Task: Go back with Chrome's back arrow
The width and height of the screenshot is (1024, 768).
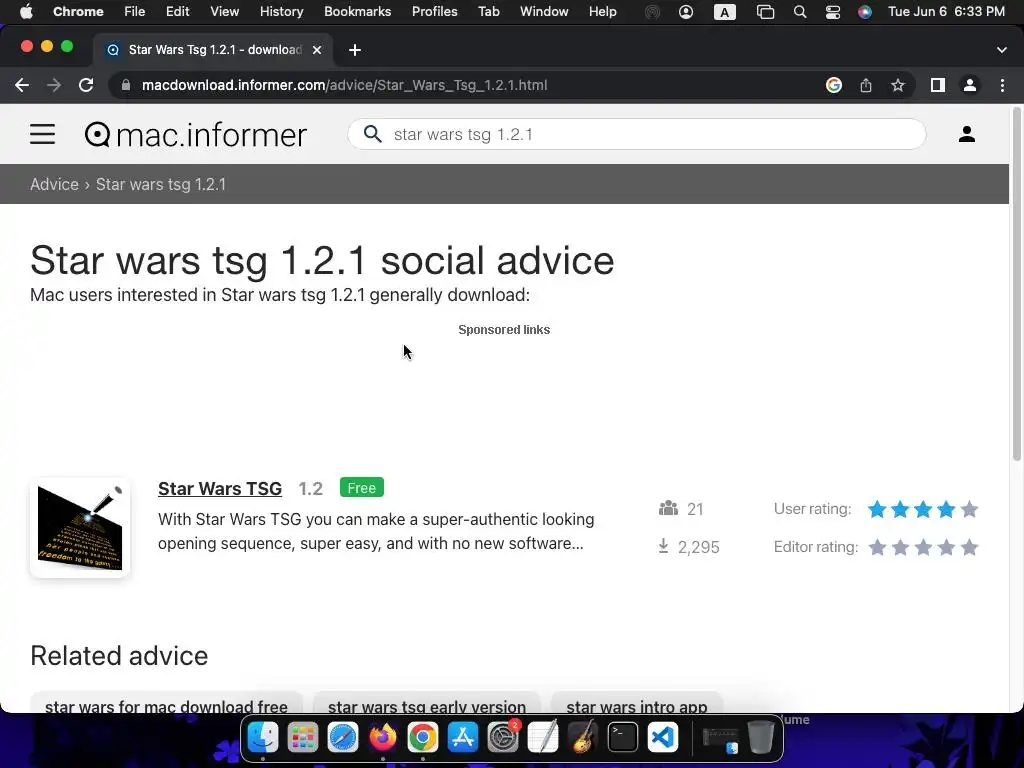Action: pos(22,85)
